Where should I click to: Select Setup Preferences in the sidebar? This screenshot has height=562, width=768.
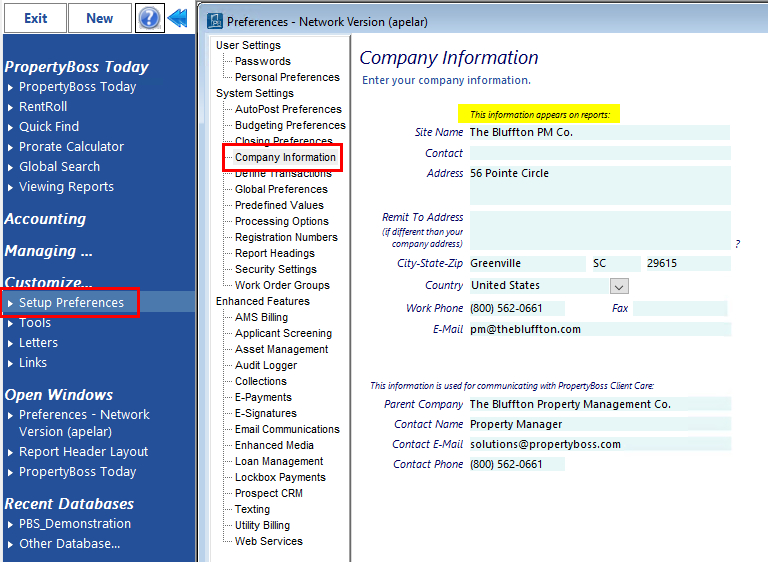[x=71, y=303]
